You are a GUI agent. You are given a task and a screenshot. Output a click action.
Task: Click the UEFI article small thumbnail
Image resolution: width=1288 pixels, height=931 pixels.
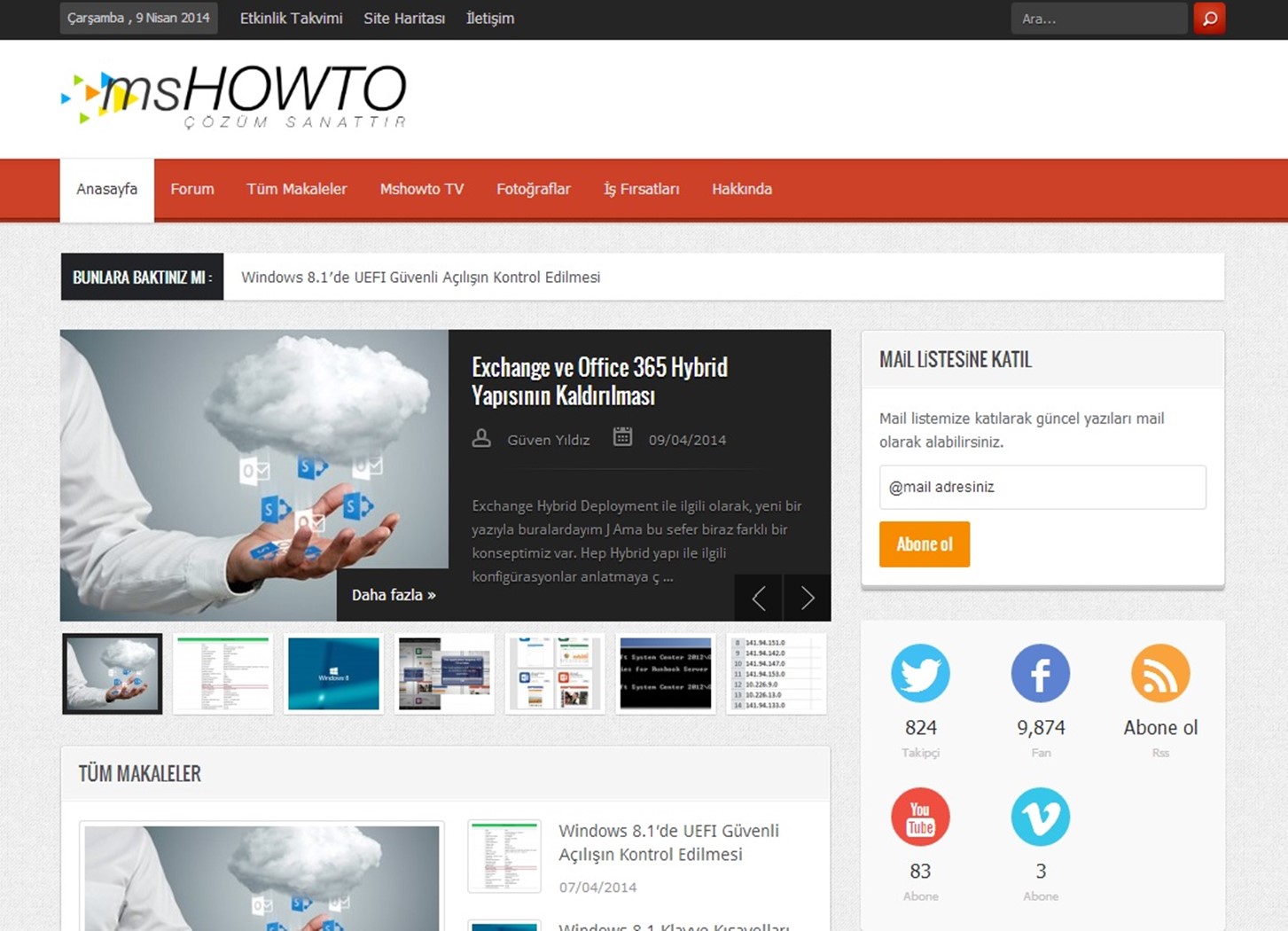point(504,856)
